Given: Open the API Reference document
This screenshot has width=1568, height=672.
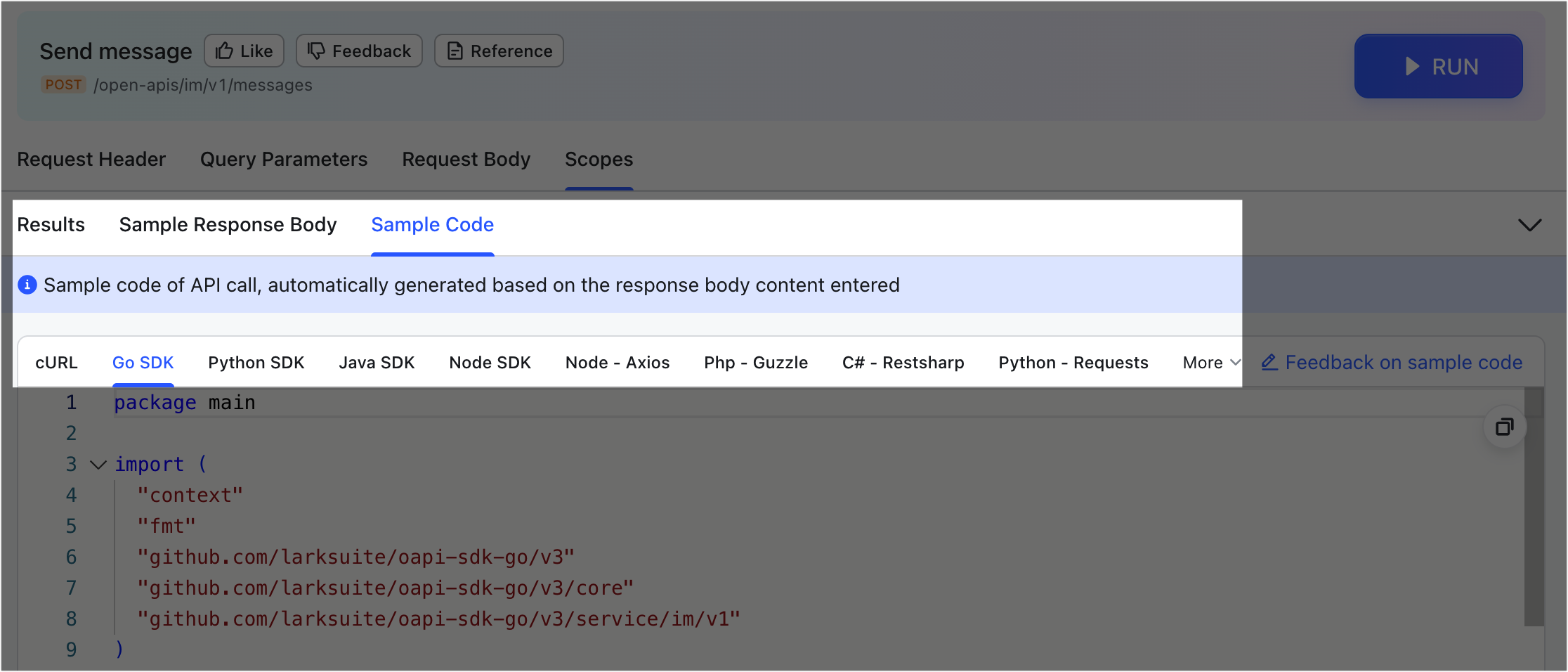Looking at the screenshot, I should 499,51.
